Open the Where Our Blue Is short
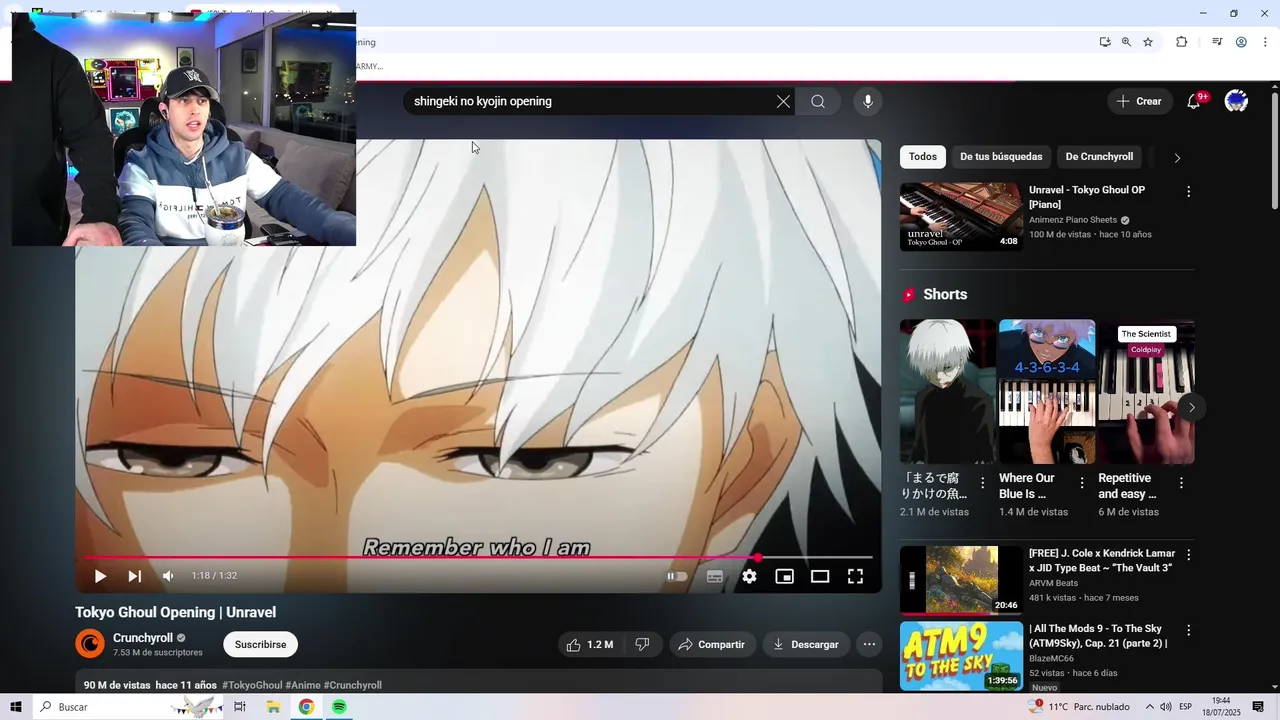 pos(1047,392)
